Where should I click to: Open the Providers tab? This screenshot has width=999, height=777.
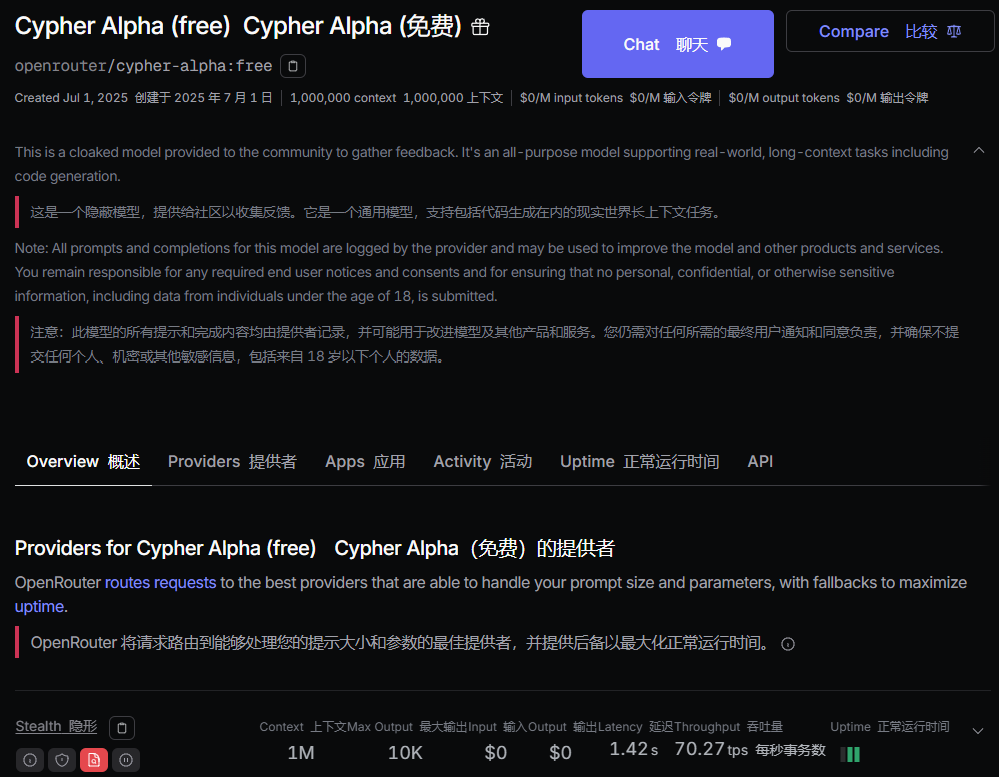[x=233, y=462]
